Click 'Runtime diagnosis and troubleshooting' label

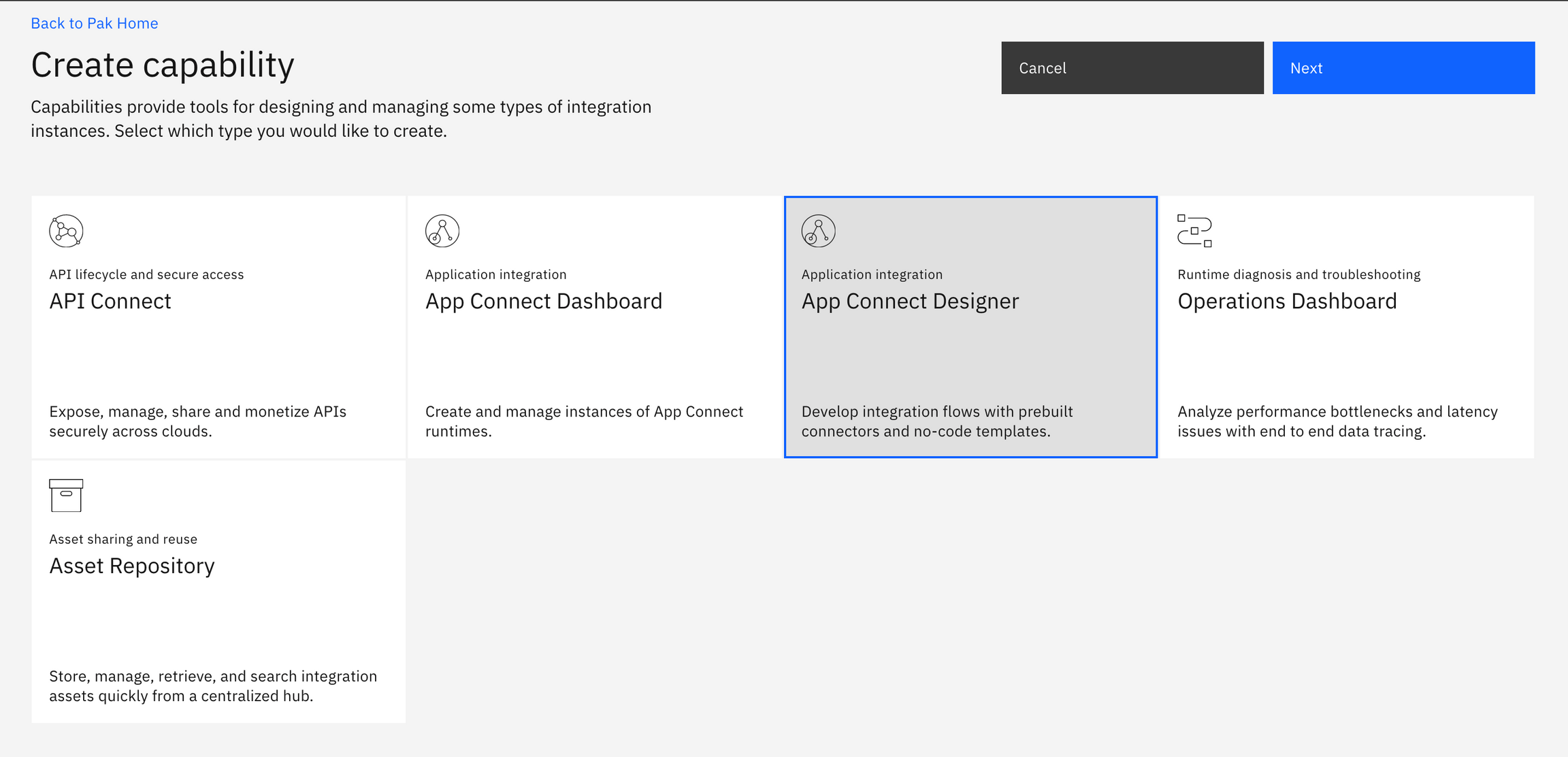[1299, 274]
